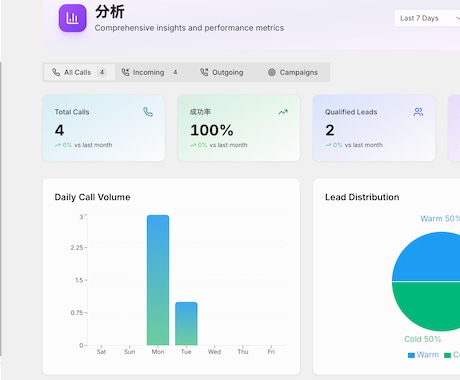
Task: Click the Qualified Leads label
Action: [x=351, y=112]
